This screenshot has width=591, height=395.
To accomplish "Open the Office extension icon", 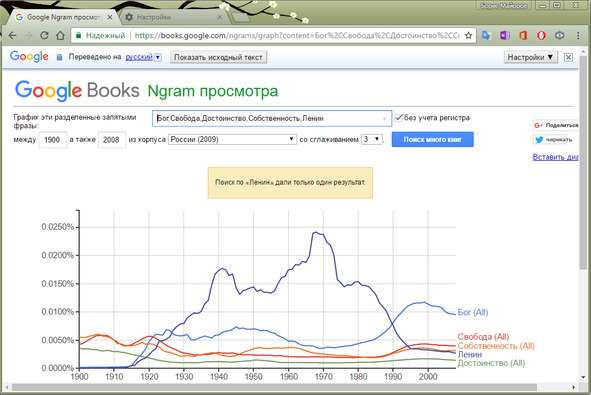I will (523, 35).
